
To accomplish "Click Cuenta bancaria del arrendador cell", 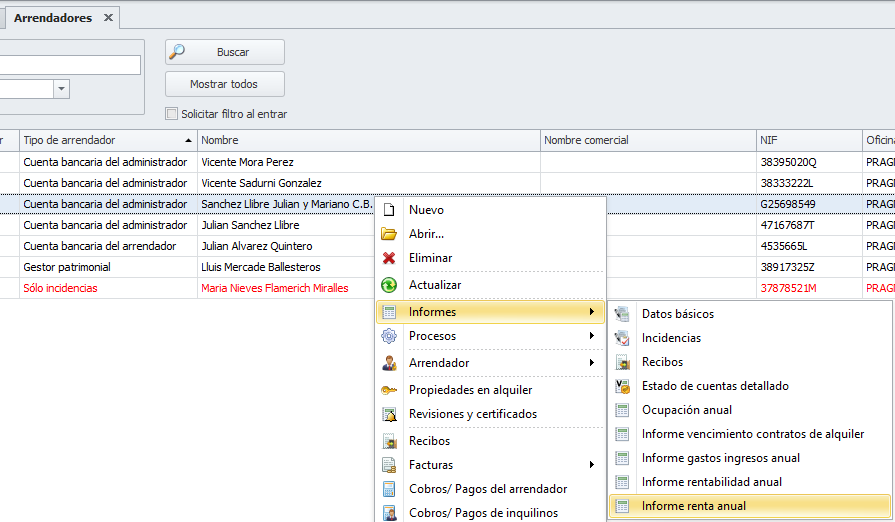I will point(108,246).
